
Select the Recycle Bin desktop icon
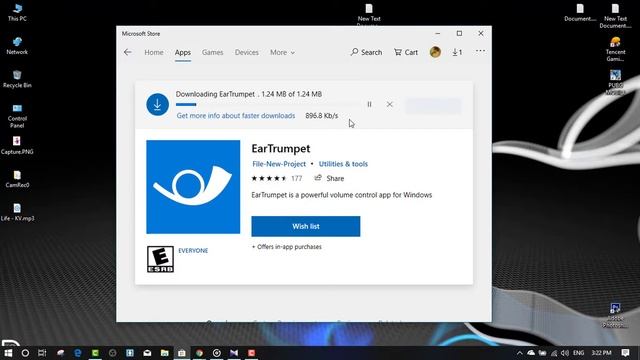[17, 80]
